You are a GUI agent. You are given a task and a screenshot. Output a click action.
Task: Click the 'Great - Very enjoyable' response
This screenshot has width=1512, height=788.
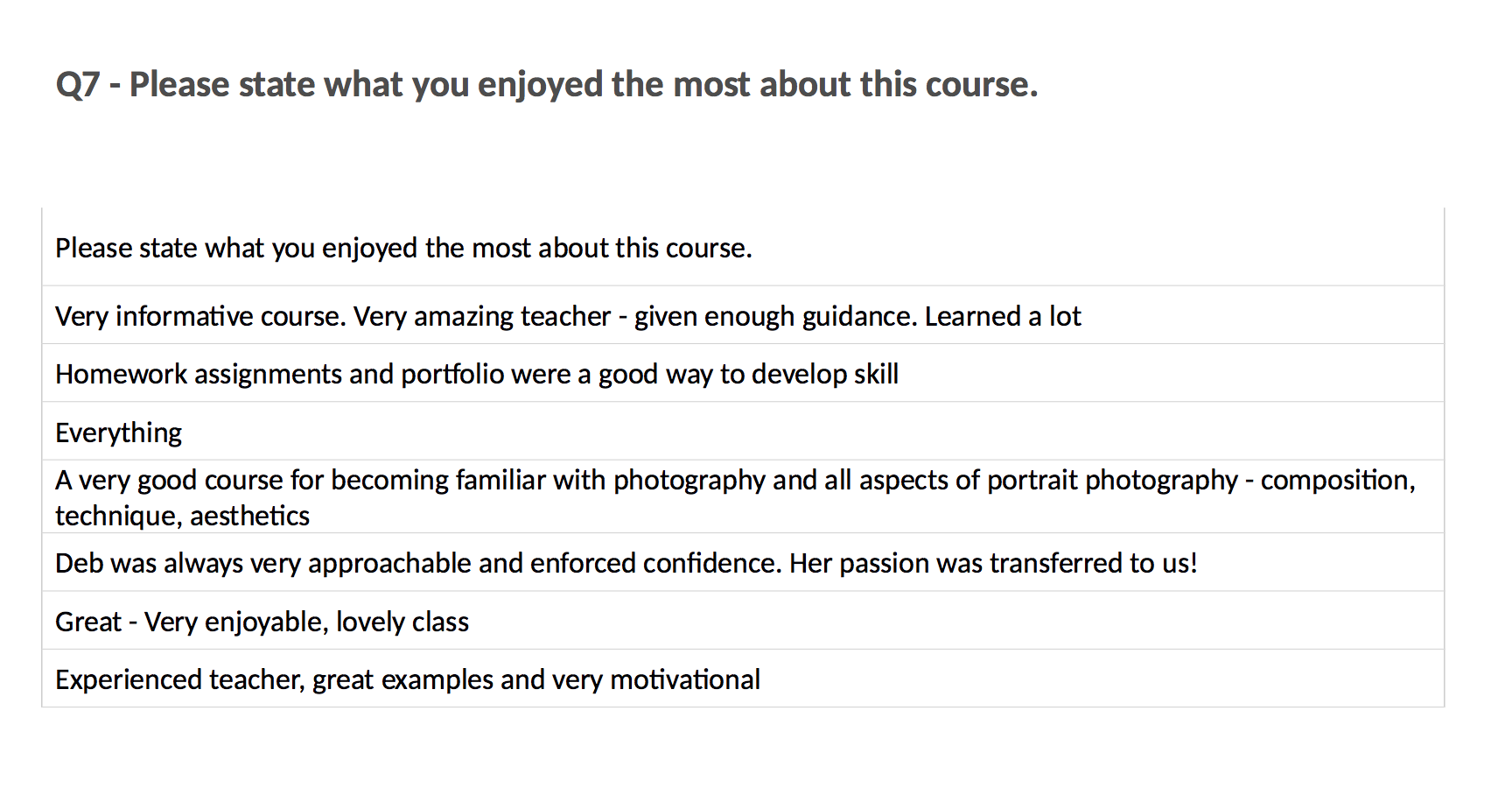click(262, 622)
